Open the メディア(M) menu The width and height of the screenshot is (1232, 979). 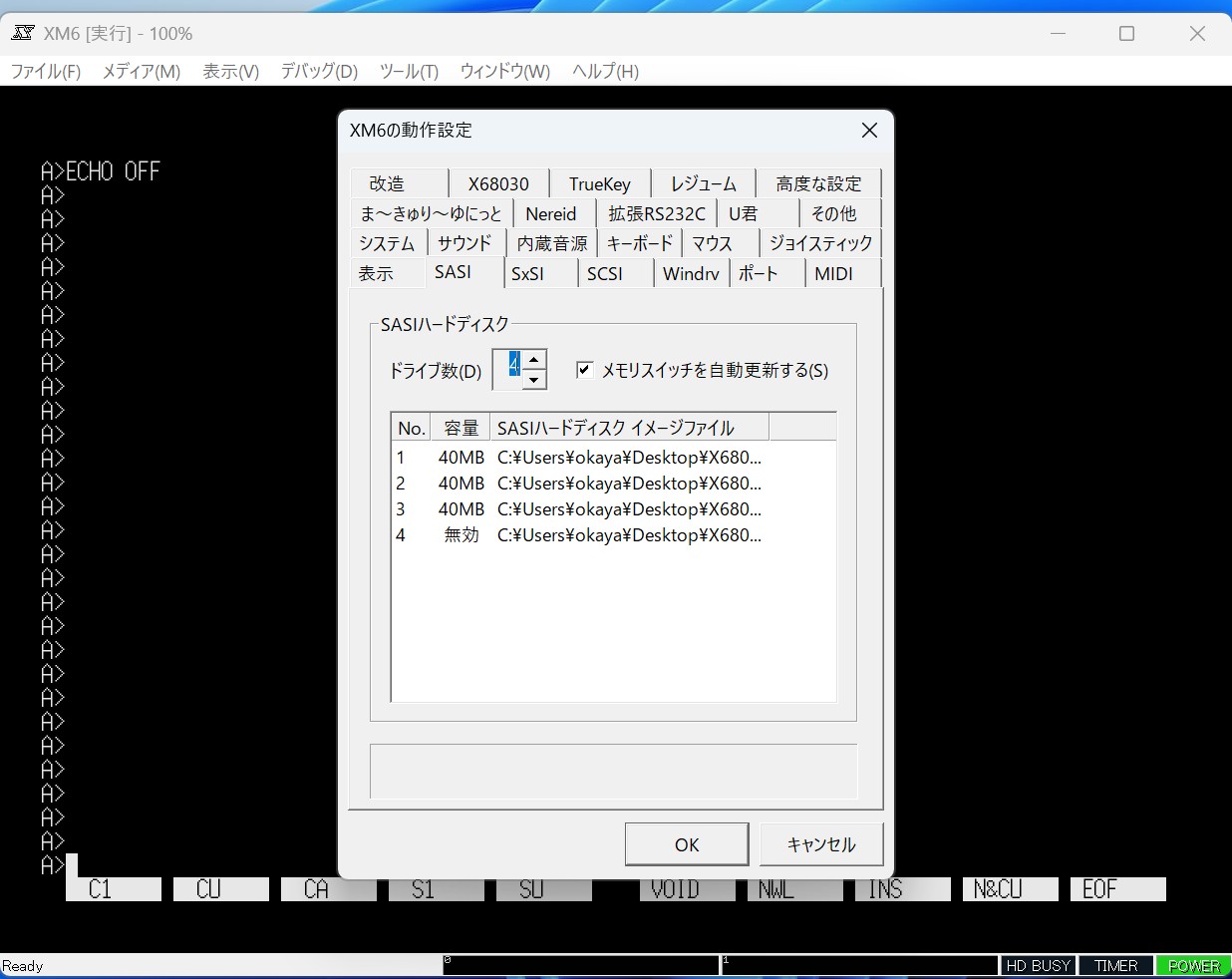pos(142,71)
